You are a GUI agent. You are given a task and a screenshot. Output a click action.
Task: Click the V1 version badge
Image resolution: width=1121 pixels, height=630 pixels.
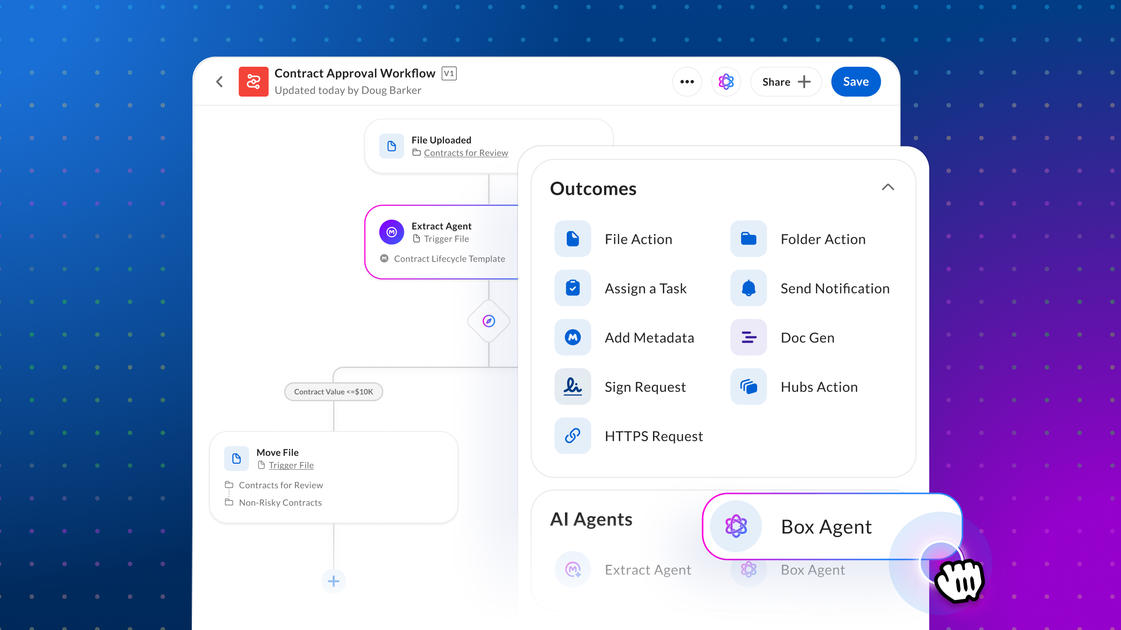(x=449, y=73)
